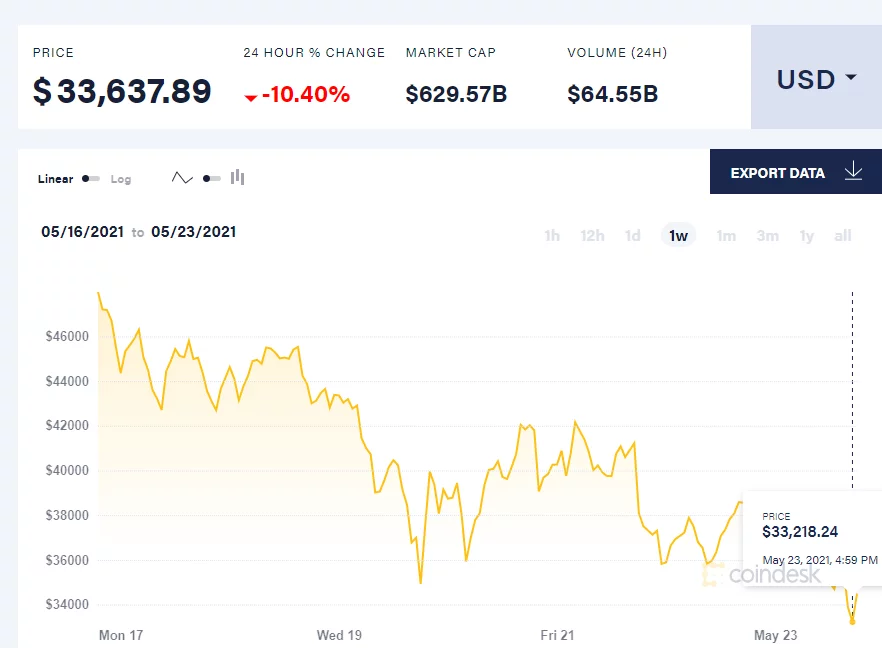Click the candlestick chart type icon
This screenshot has height=648, width=882.
(238, 178)
